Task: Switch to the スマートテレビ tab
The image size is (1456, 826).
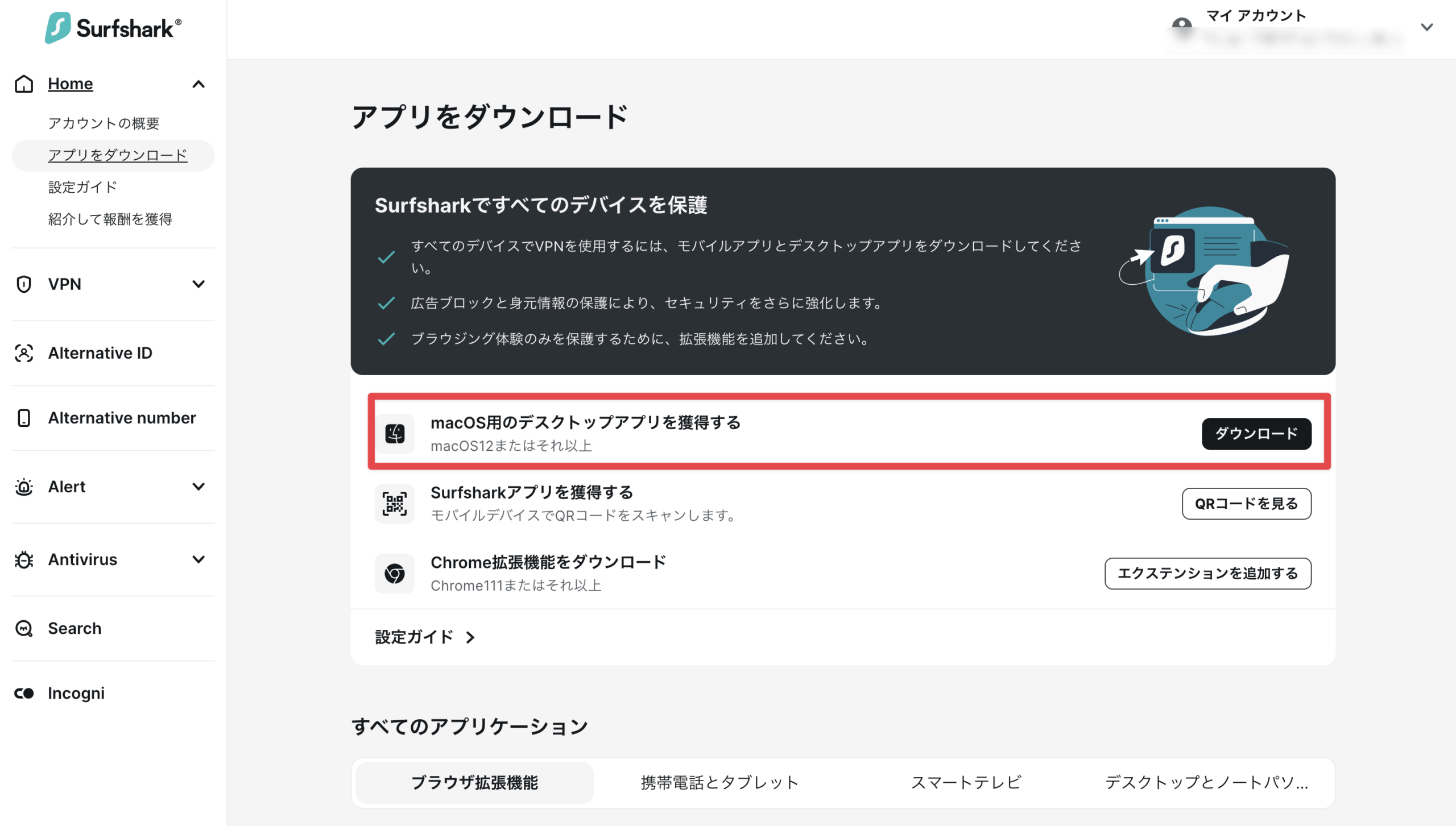Action: [965, 783]
